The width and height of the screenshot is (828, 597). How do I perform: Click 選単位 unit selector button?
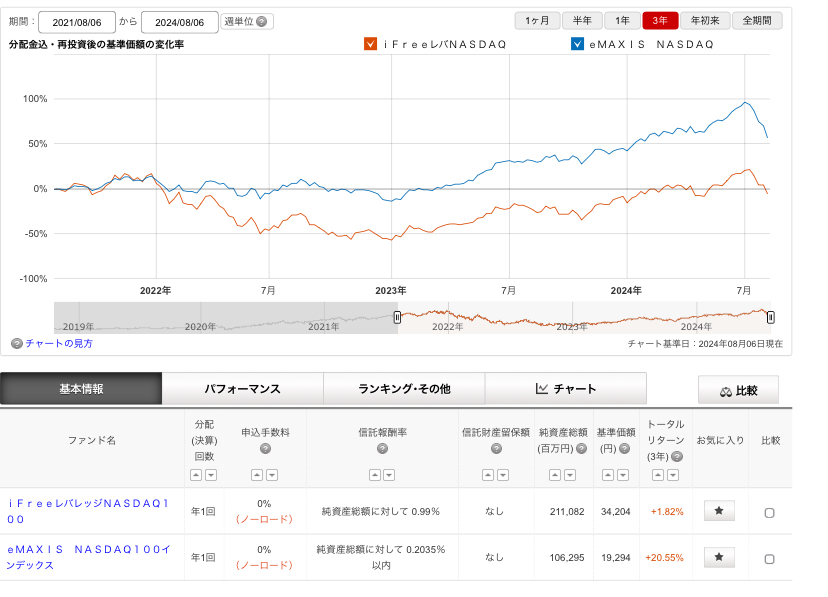(247, 22)
